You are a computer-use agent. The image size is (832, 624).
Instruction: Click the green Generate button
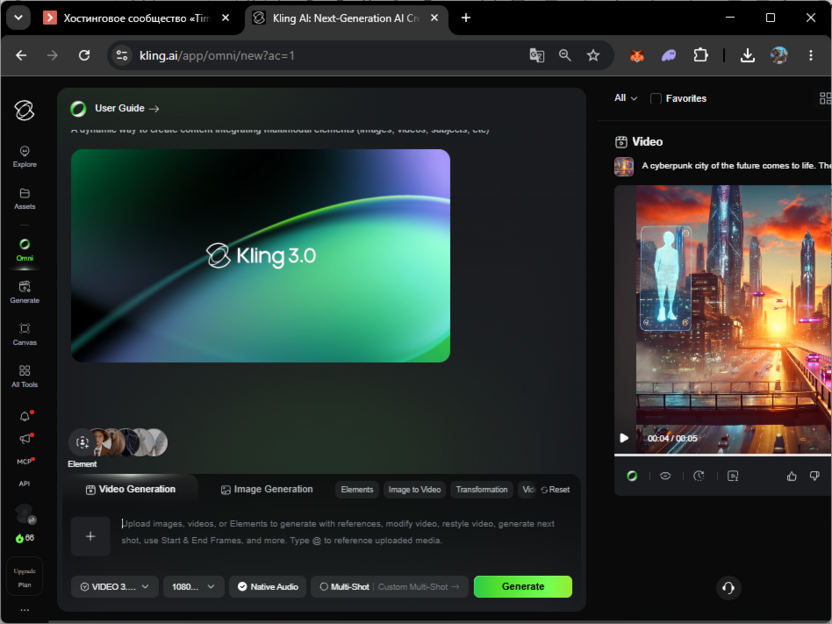point(523,587)
